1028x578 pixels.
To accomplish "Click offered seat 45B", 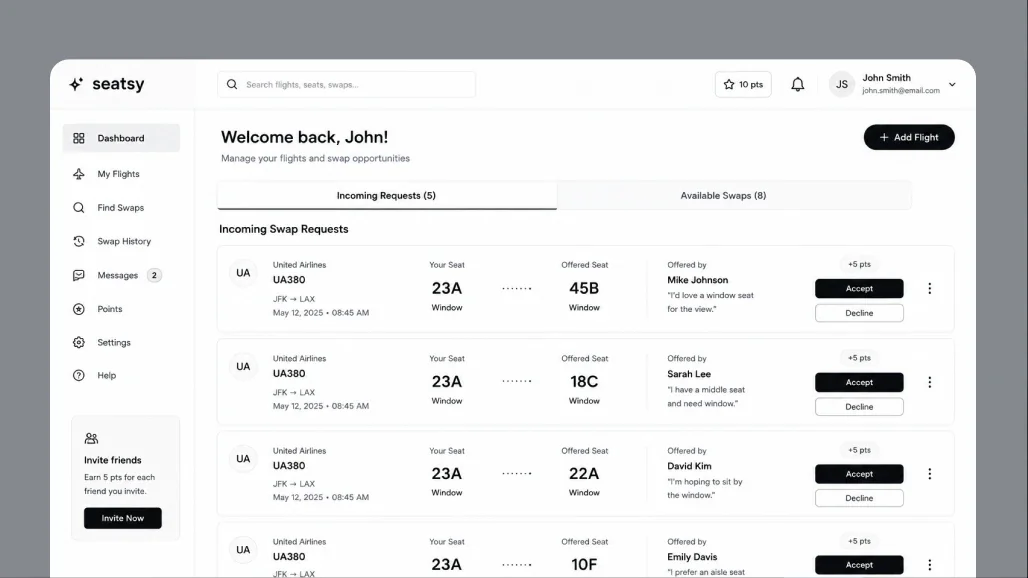I will (584, 288).
